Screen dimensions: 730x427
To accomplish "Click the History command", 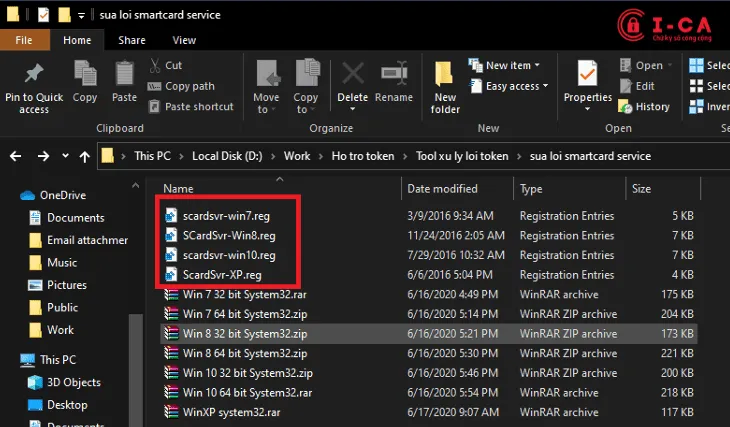I will 644,107.
